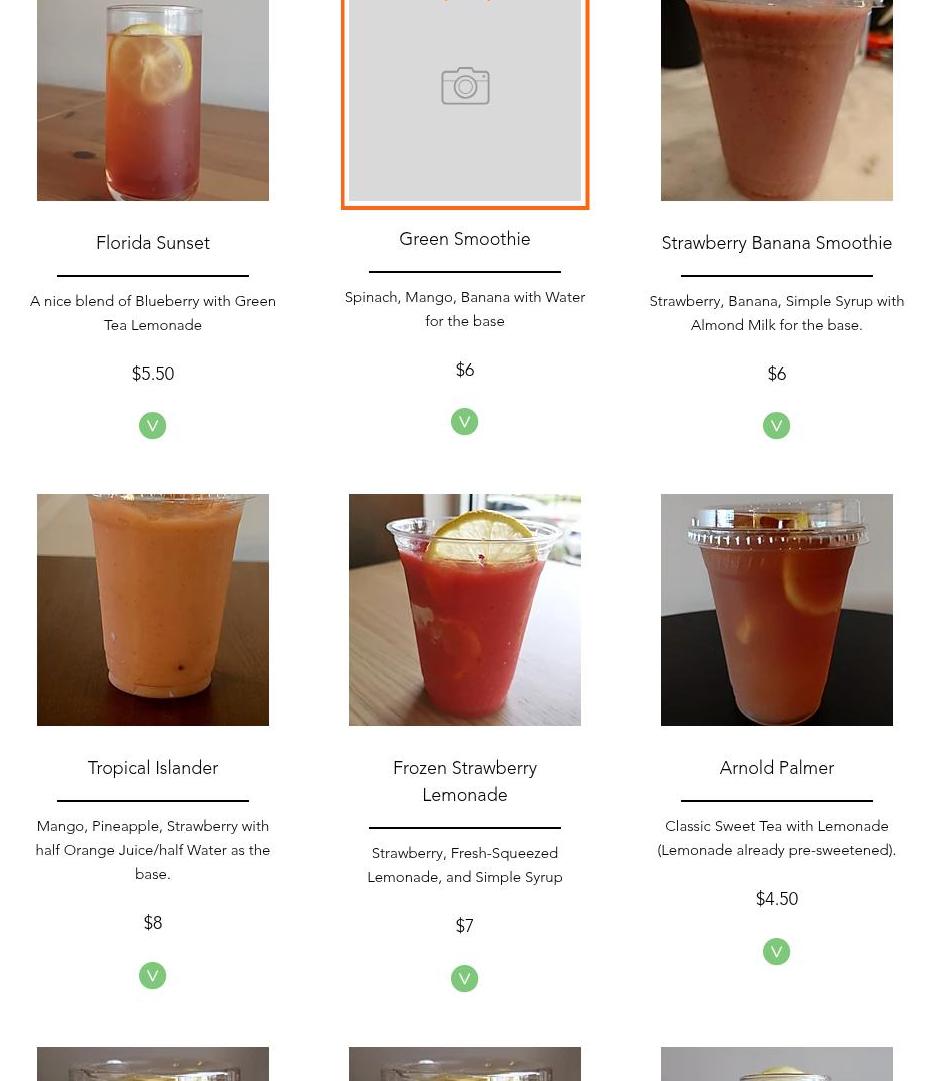Image resolution: width=930 pixels, height=1081 pixels.
Task: Select the Strawberry Banana Smoothie title
Action: tap(776, 243)
